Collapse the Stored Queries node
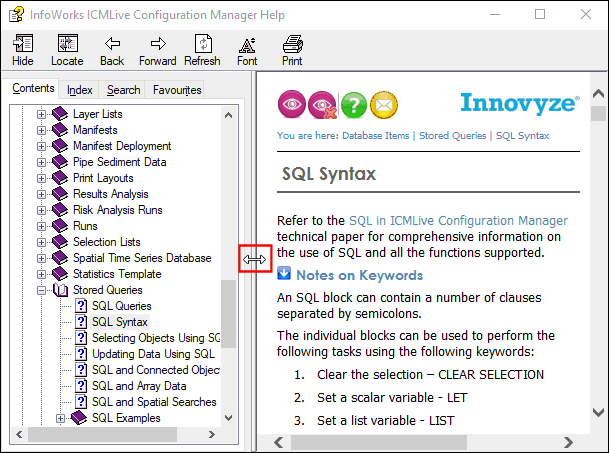The width and height of the screenshot is (609, 453). [41, 290]
